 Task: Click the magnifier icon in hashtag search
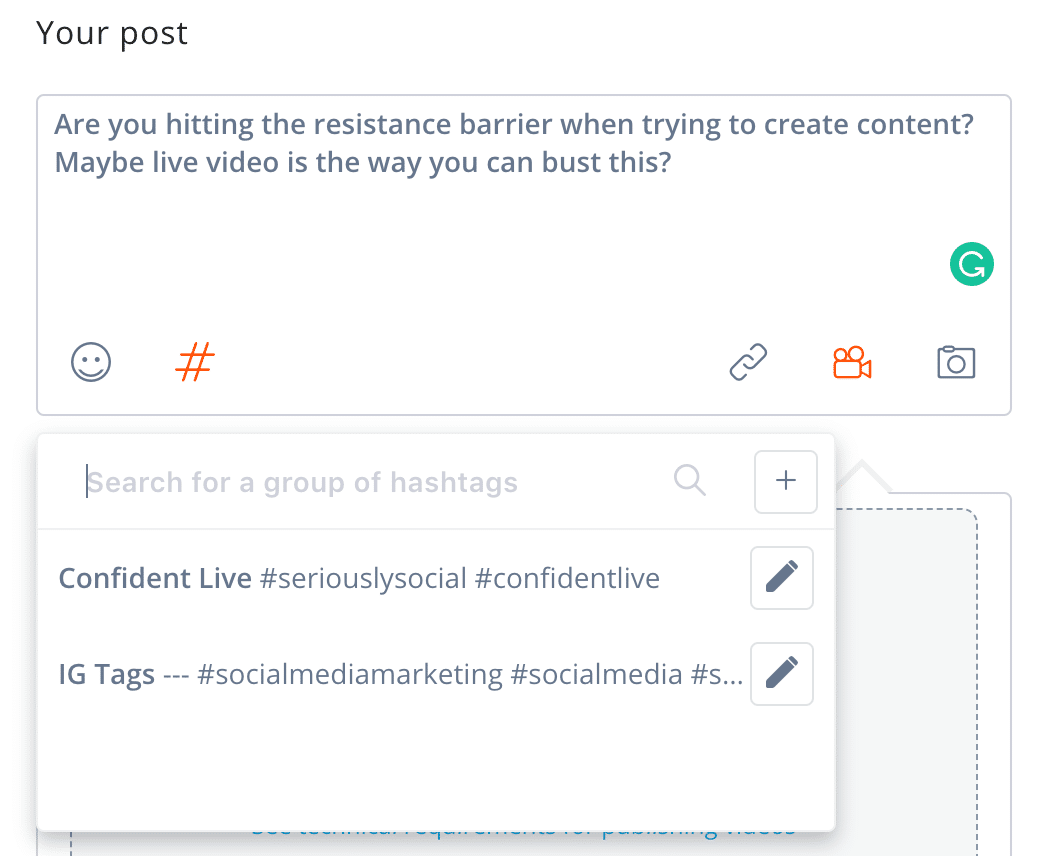[690, 481]
